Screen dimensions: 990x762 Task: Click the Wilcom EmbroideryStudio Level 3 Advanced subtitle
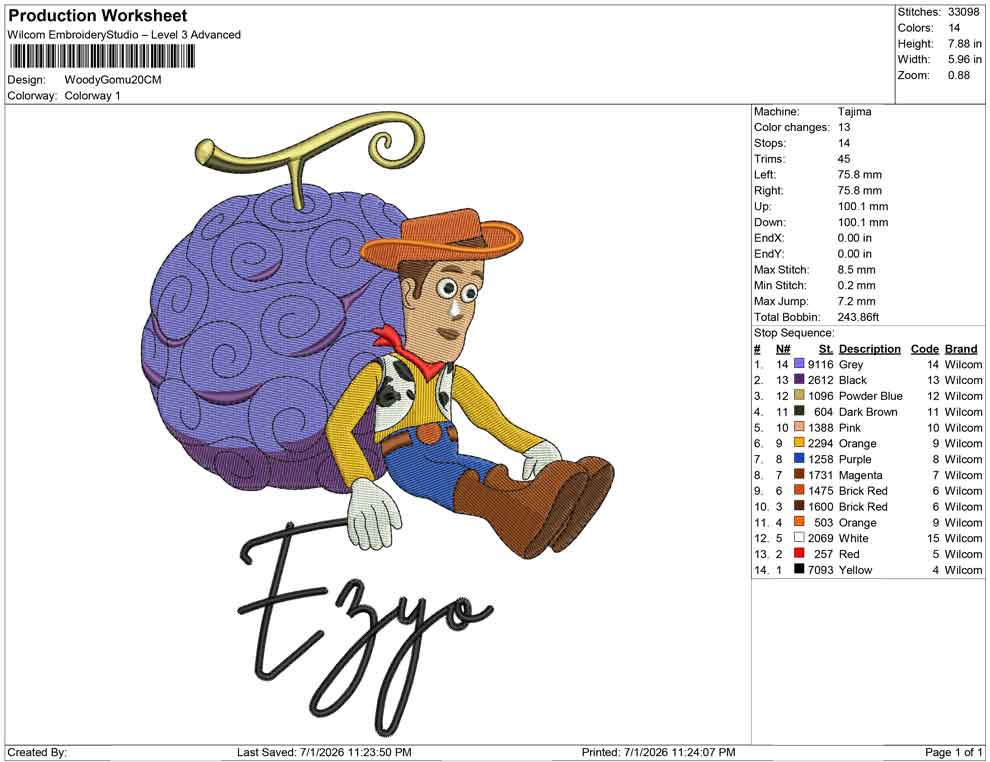124,35
